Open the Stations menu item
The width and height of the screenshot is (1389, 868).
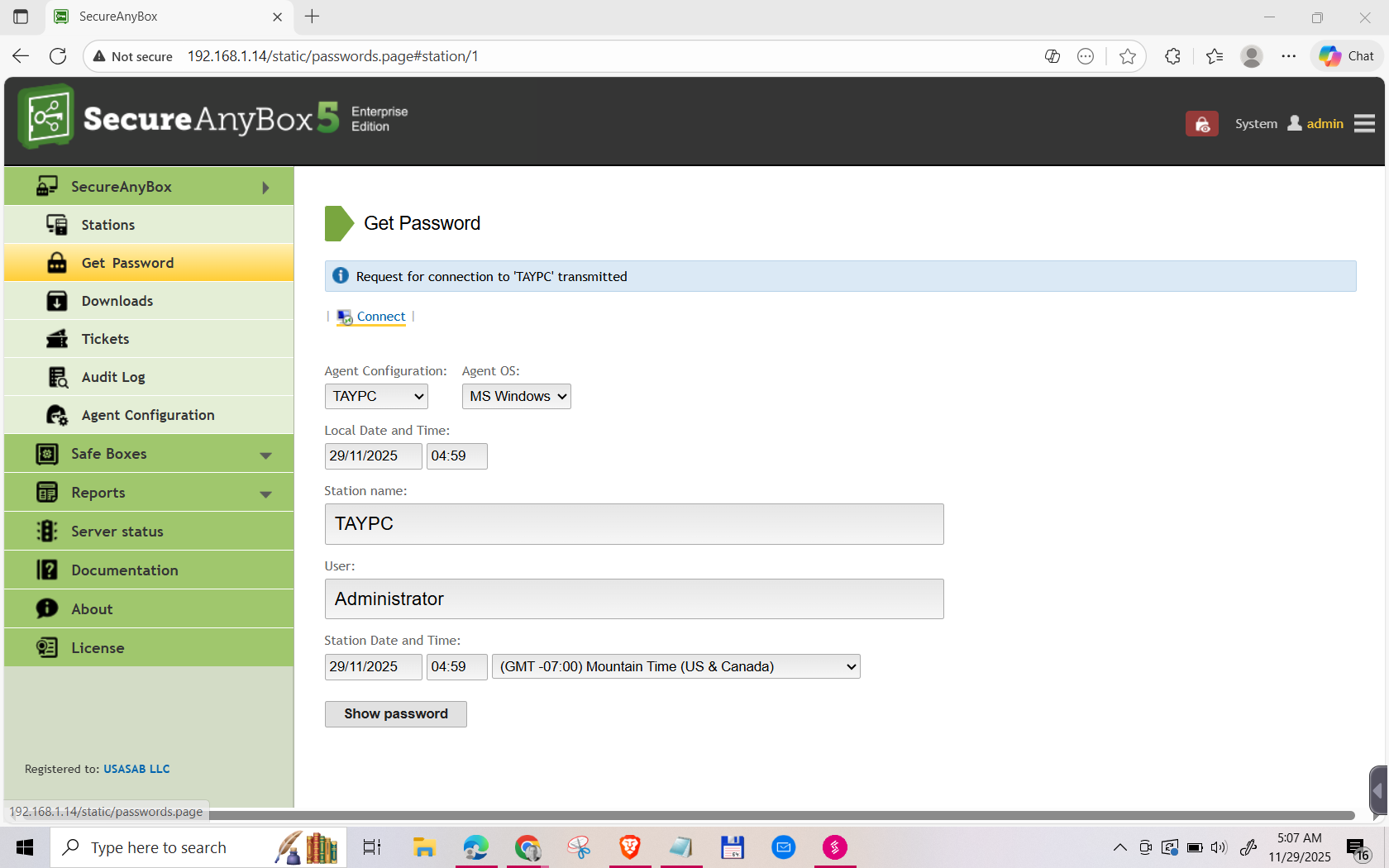[149, 225]
